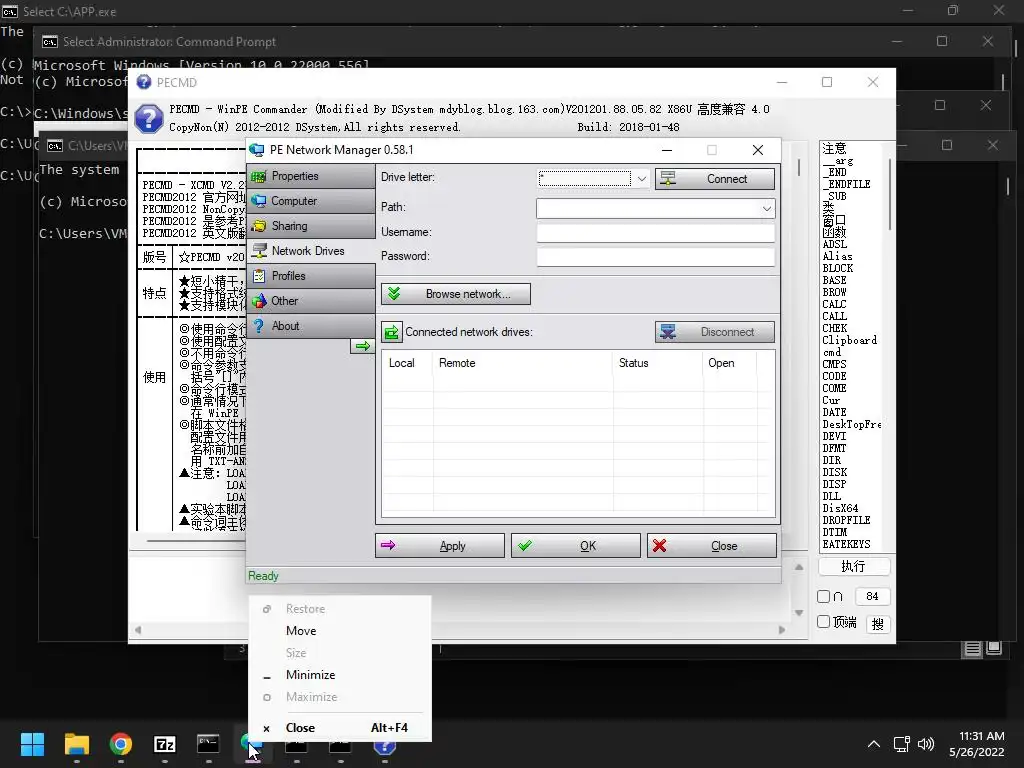The image size is (1024, 768).
Task: Click the APP.exe console window icon
Action: click(x=10, y=12)
